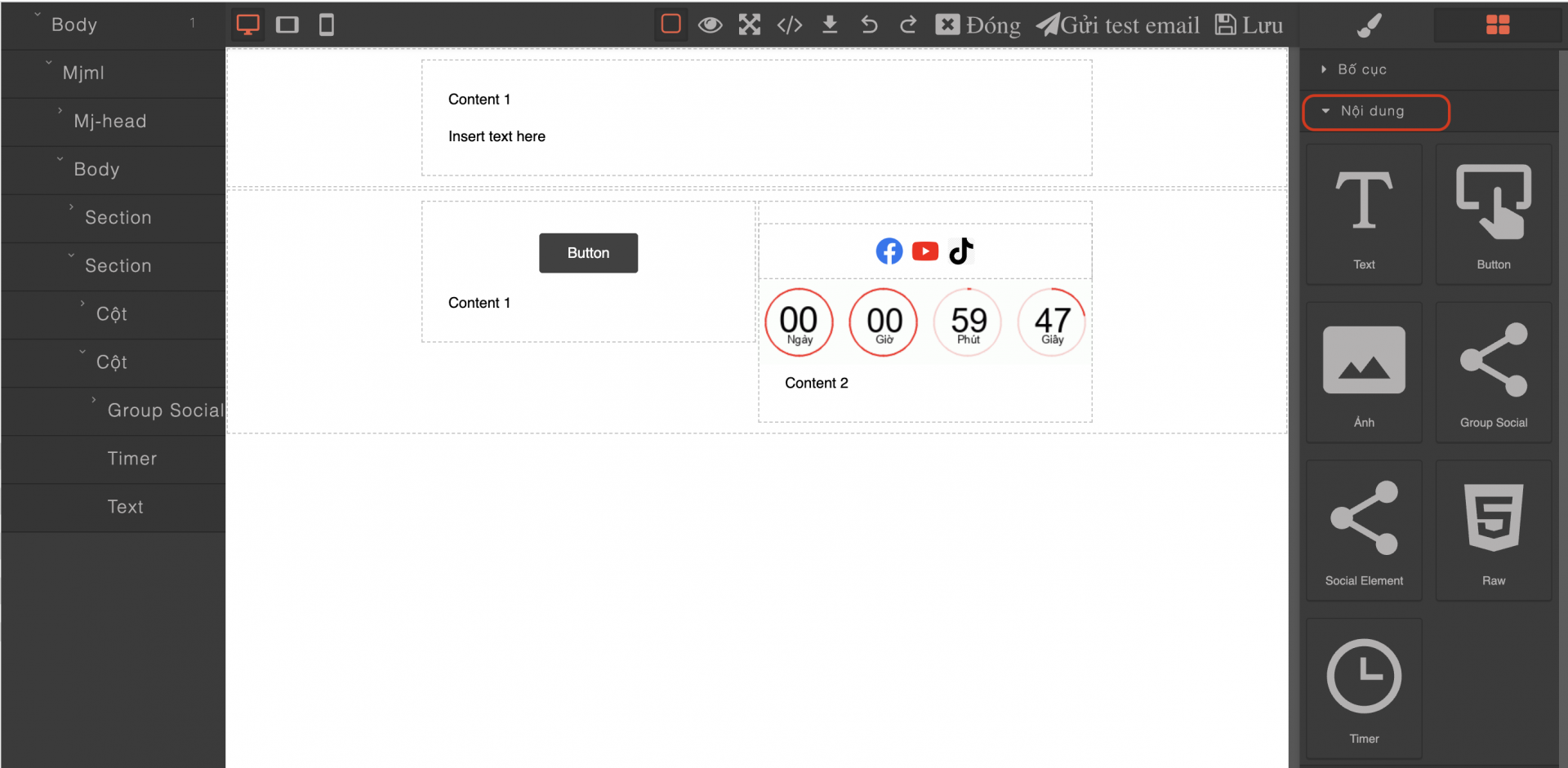Expand the first Section layer
1568x768 pixels.
click(71, 206)
